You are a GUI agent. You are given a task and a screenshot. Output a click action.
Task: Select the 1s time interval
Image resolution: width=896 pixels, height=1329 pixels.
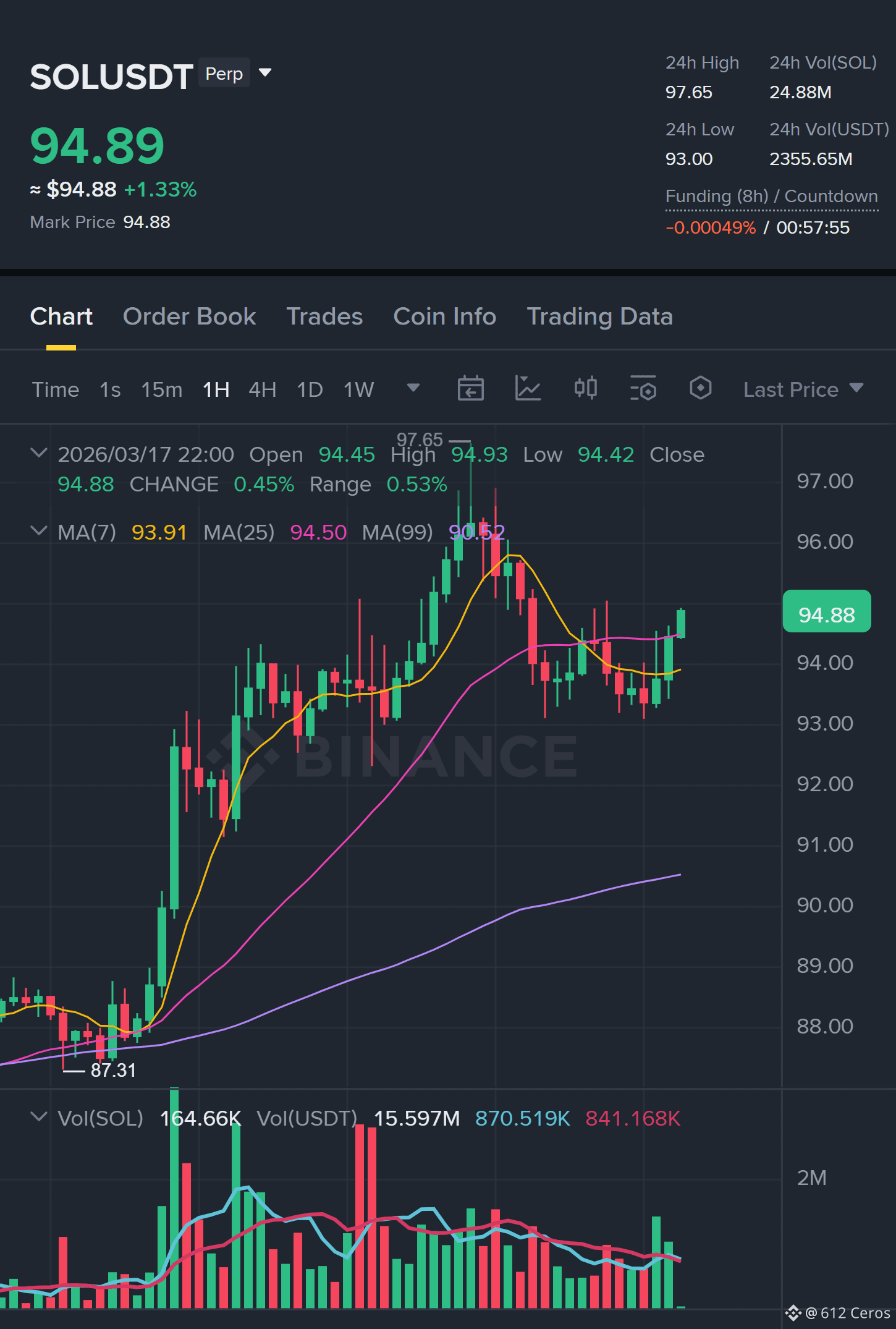(110, 389)
